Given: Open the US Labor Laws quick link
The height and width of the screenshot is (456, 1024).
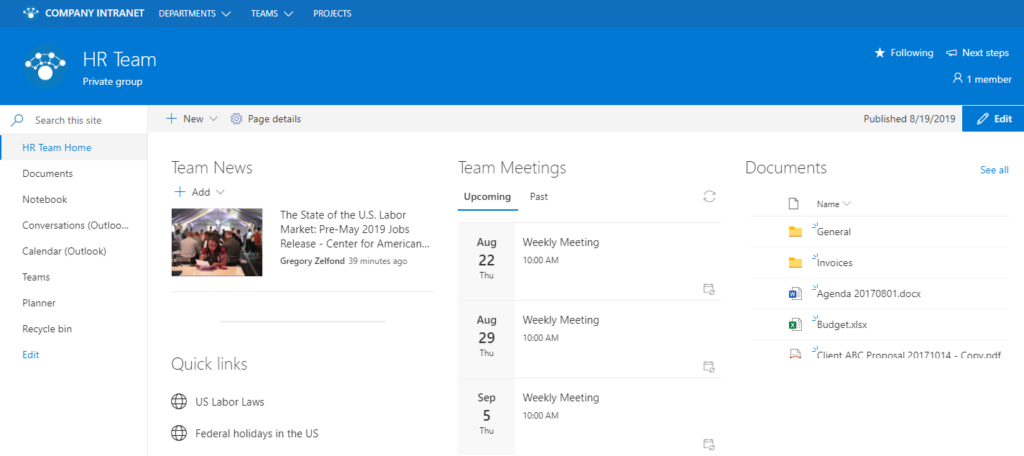Looking at the screenshot, I should [230, 402].
